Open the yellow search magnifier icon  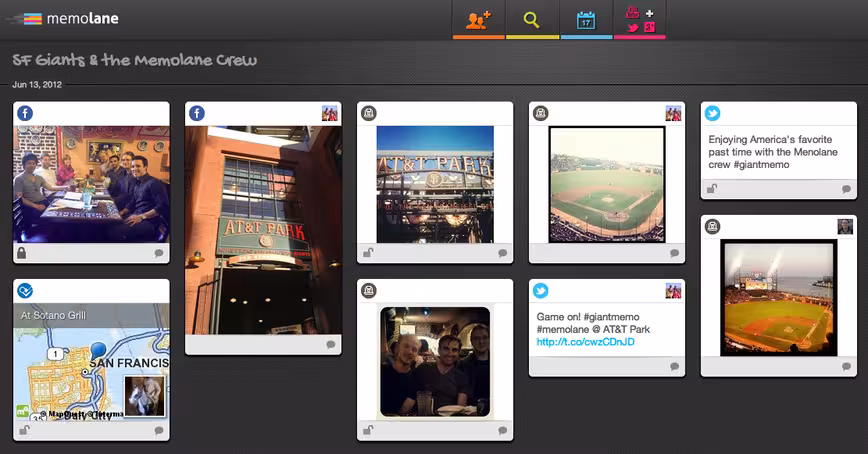pos(531,20)
